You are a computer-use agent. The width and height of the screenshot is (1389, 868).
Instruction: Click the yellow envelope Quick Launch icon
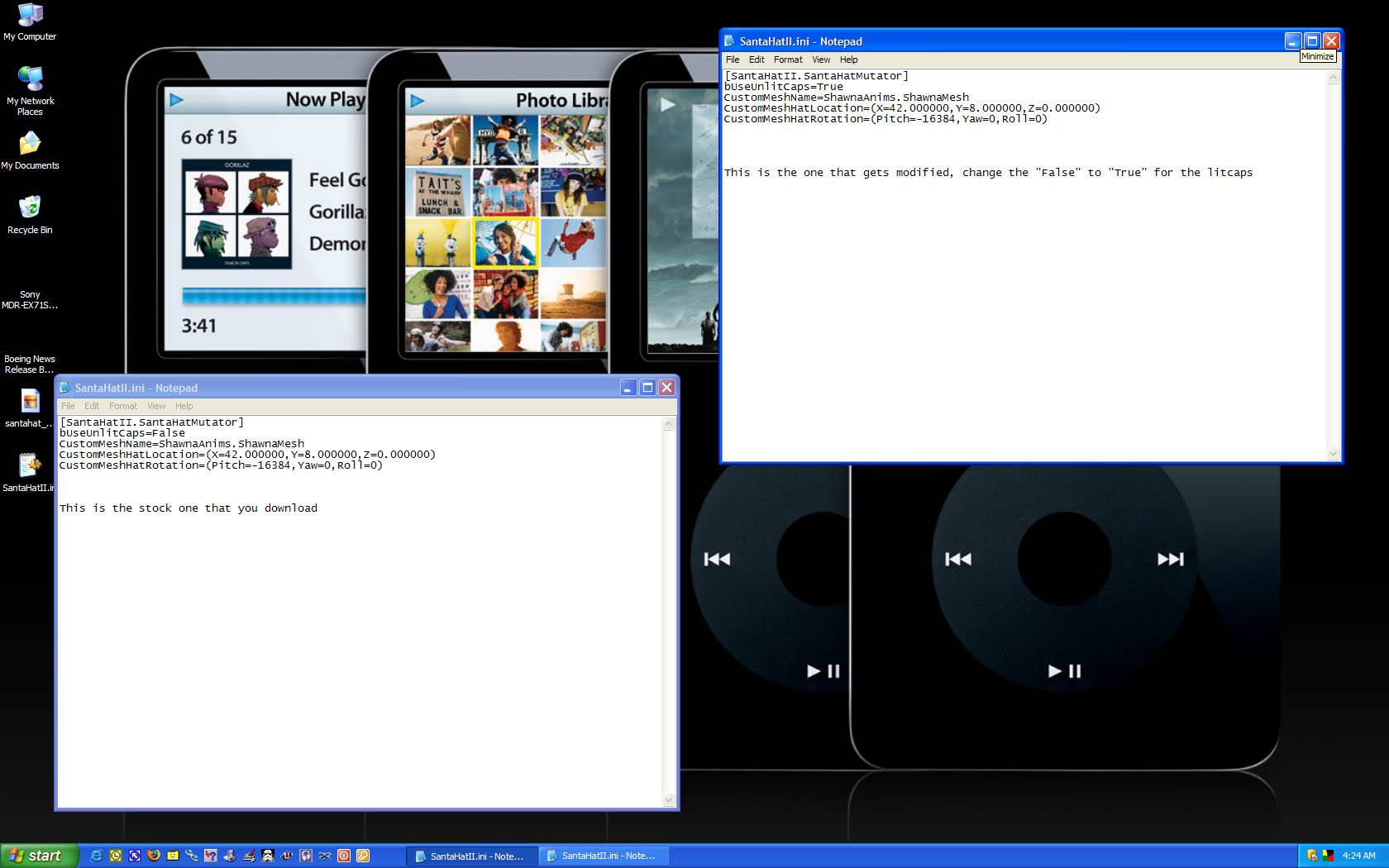click(173, 856)
